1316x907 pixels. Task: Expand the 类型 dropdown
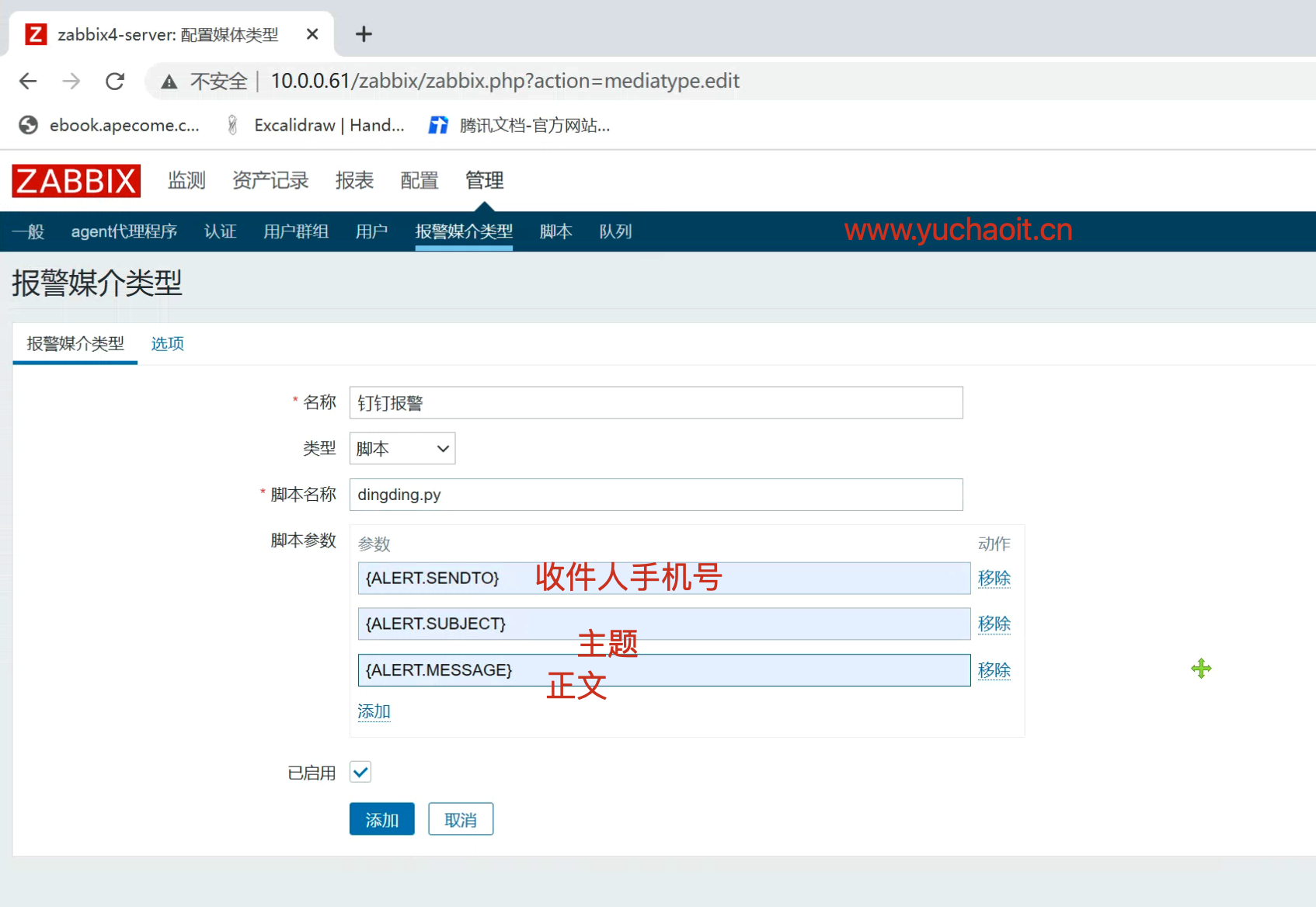pyautogui.click(x=402, y=449)
